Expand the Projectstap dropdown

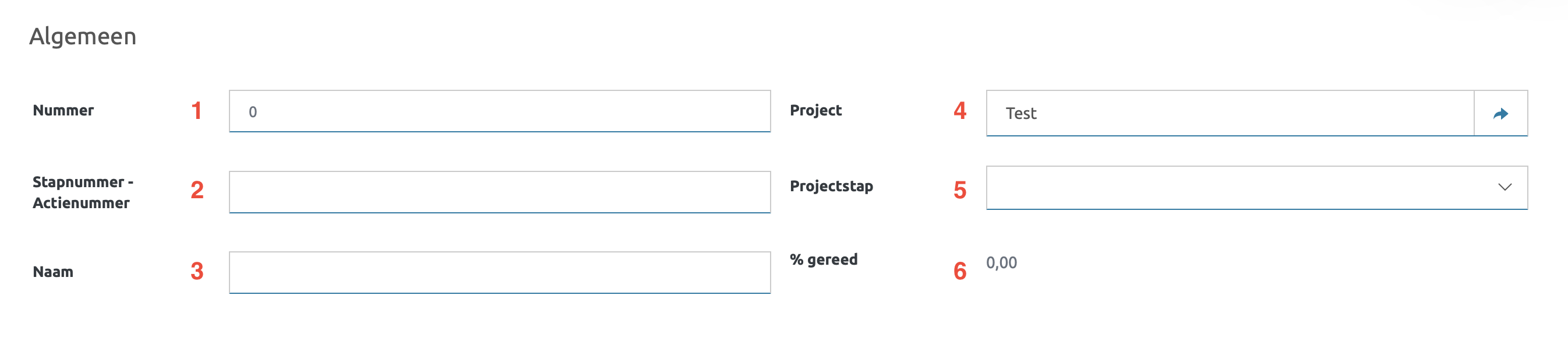coord(1504,187)
